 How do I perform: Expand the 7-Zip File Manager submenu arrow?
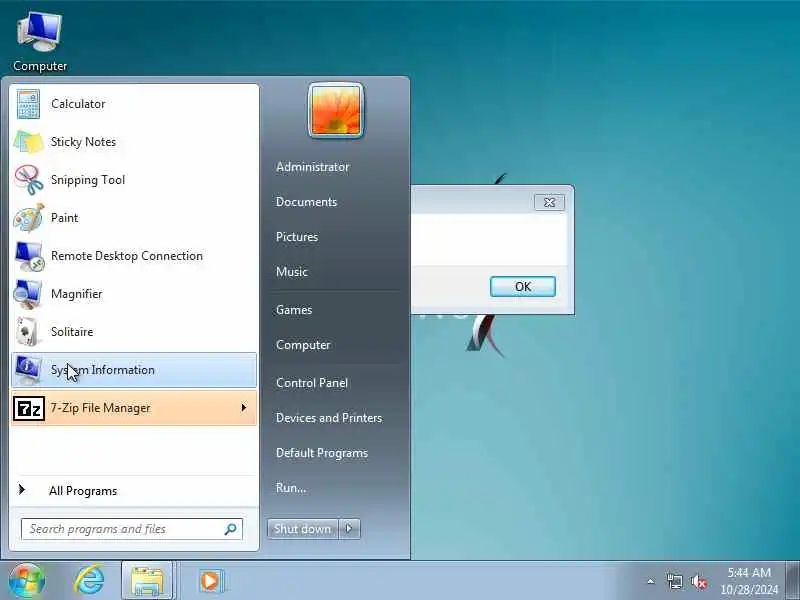pyautogui.click(x=244, y=408)
